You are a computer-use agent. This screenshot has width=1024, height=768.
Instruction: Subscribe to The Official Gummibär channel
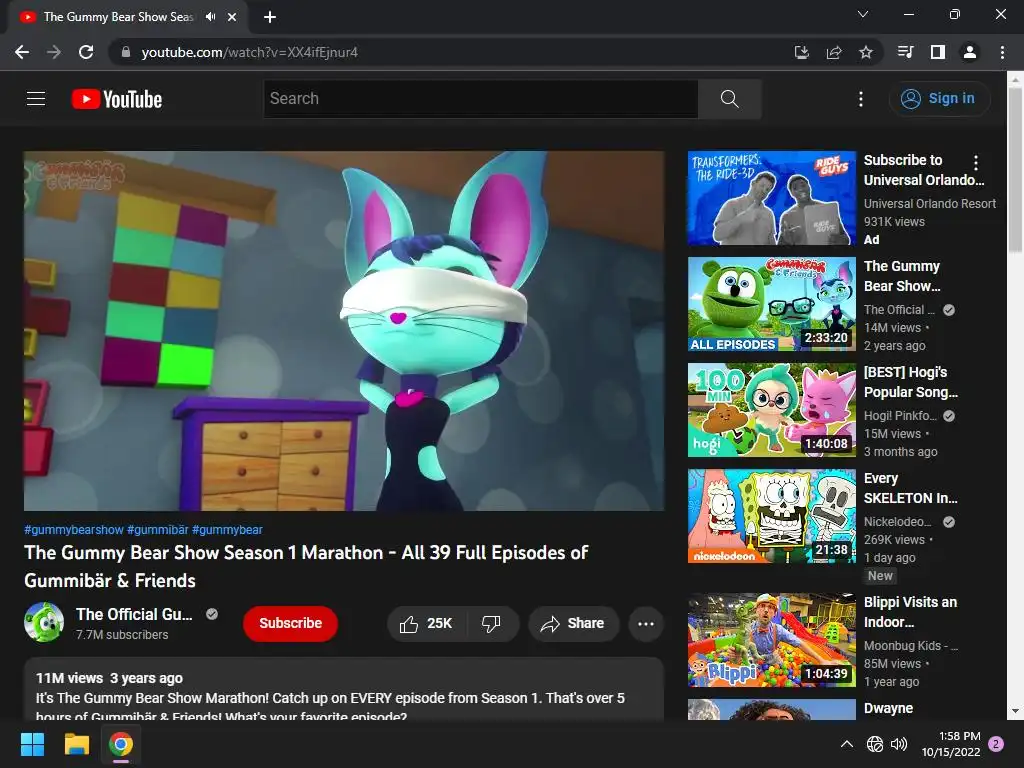[291, 624]
